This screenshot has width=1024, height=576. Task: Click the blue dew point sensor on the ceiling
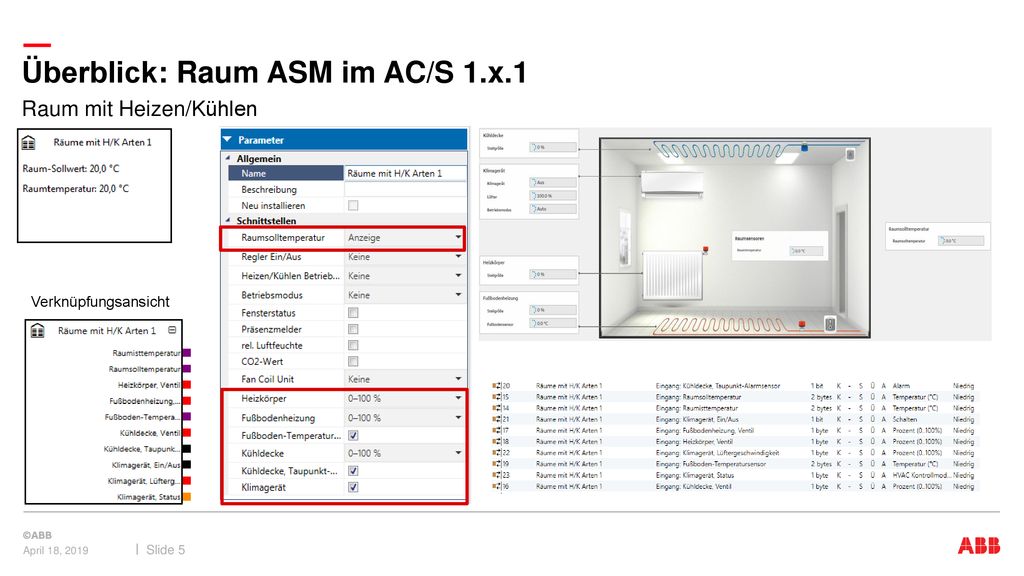pyautogui.click(x=805, y=148)
